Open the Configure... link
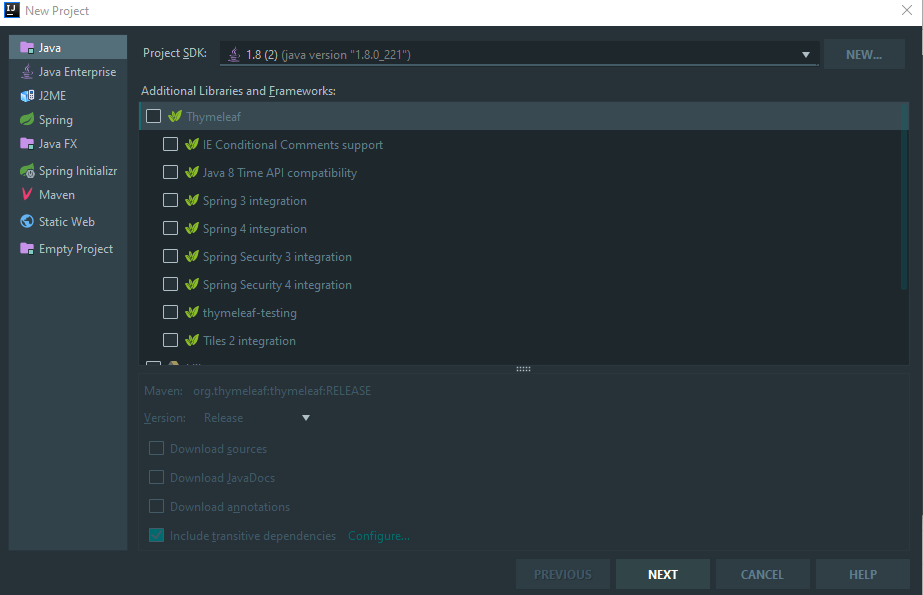923x595 pixels. tap(379, 536)
